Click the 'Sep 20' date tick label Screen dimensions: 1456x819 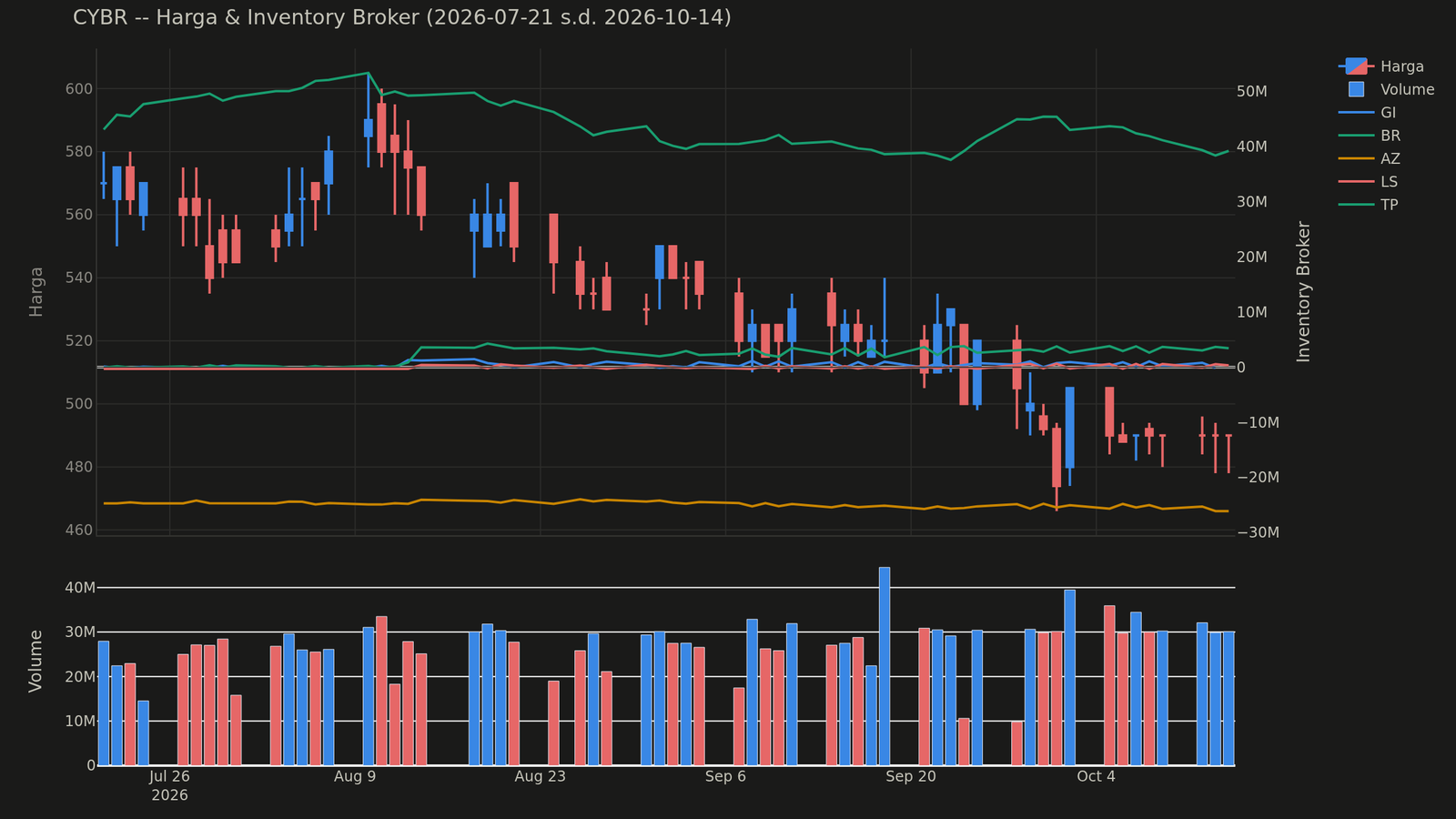[x=911, y=776]
